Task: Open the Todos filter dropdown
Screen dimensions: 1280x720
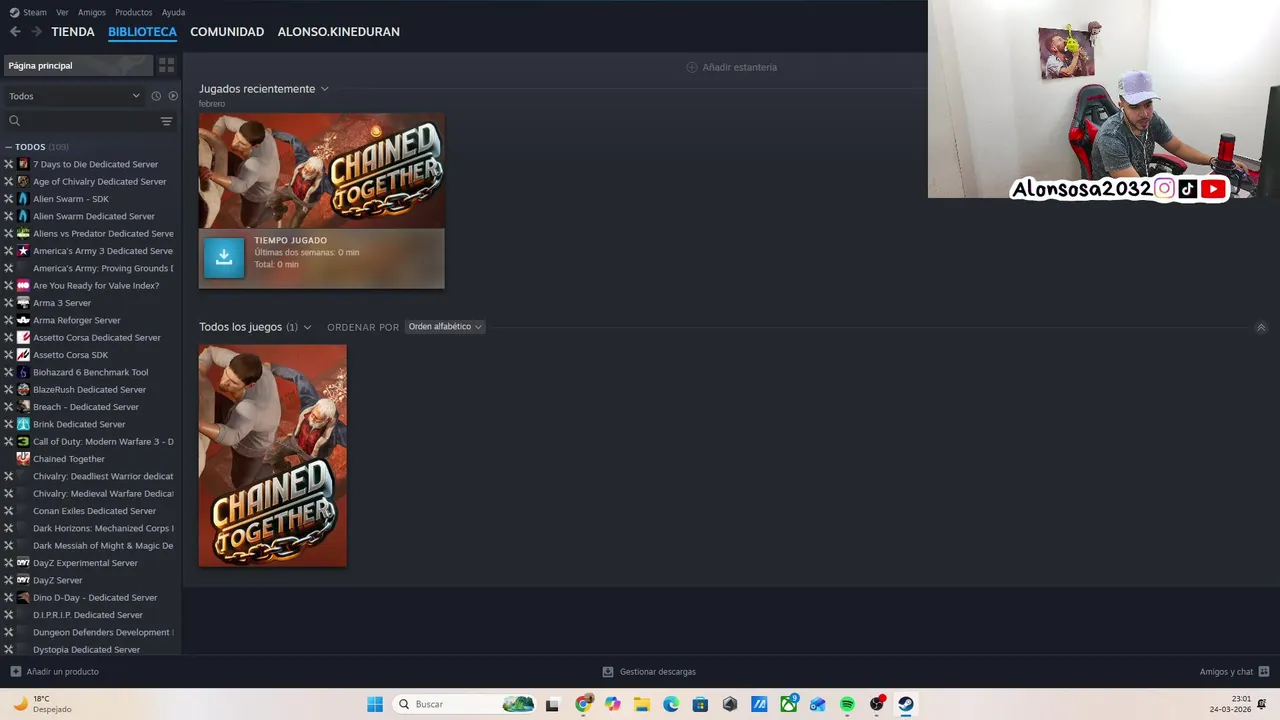Action: coord(74,96)
